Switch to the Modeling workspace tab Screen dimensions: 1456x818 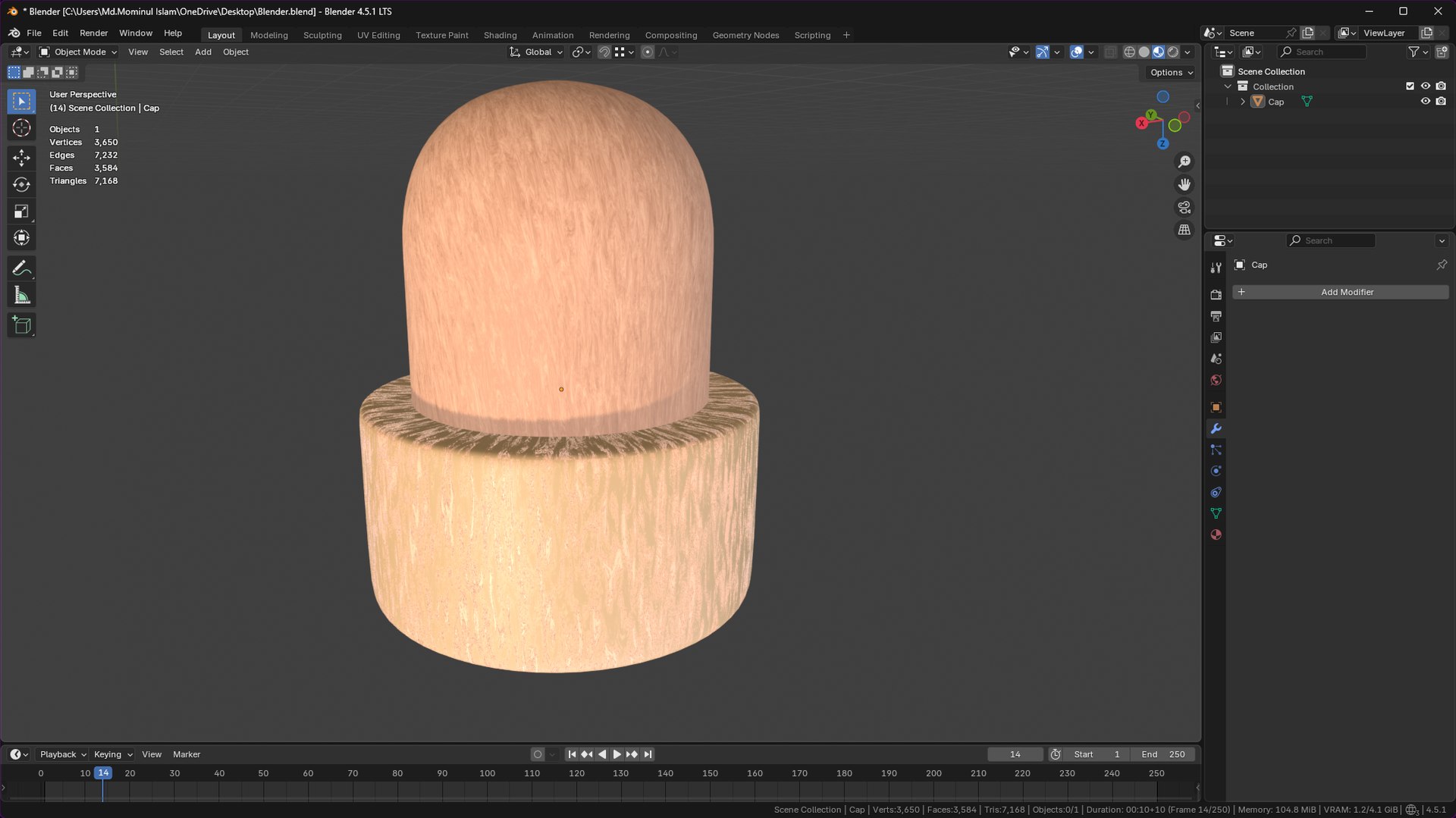[x=269, y=35]
